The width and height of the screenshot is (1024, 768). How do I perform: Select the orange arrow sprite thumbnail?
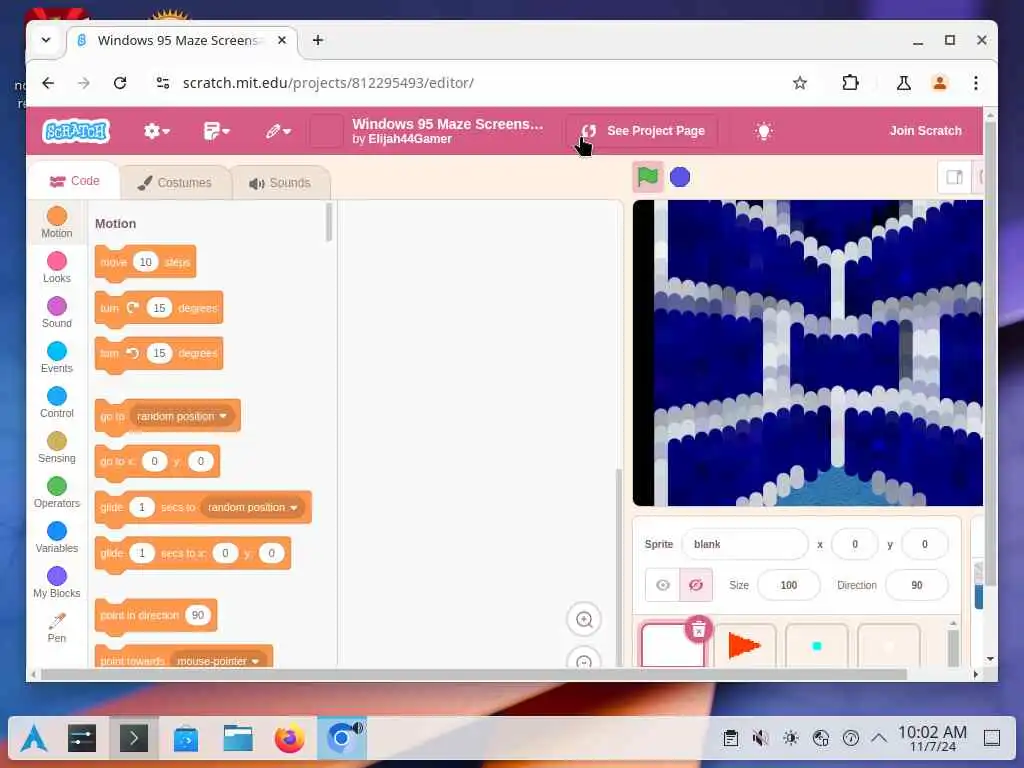[x=744, y=646]
